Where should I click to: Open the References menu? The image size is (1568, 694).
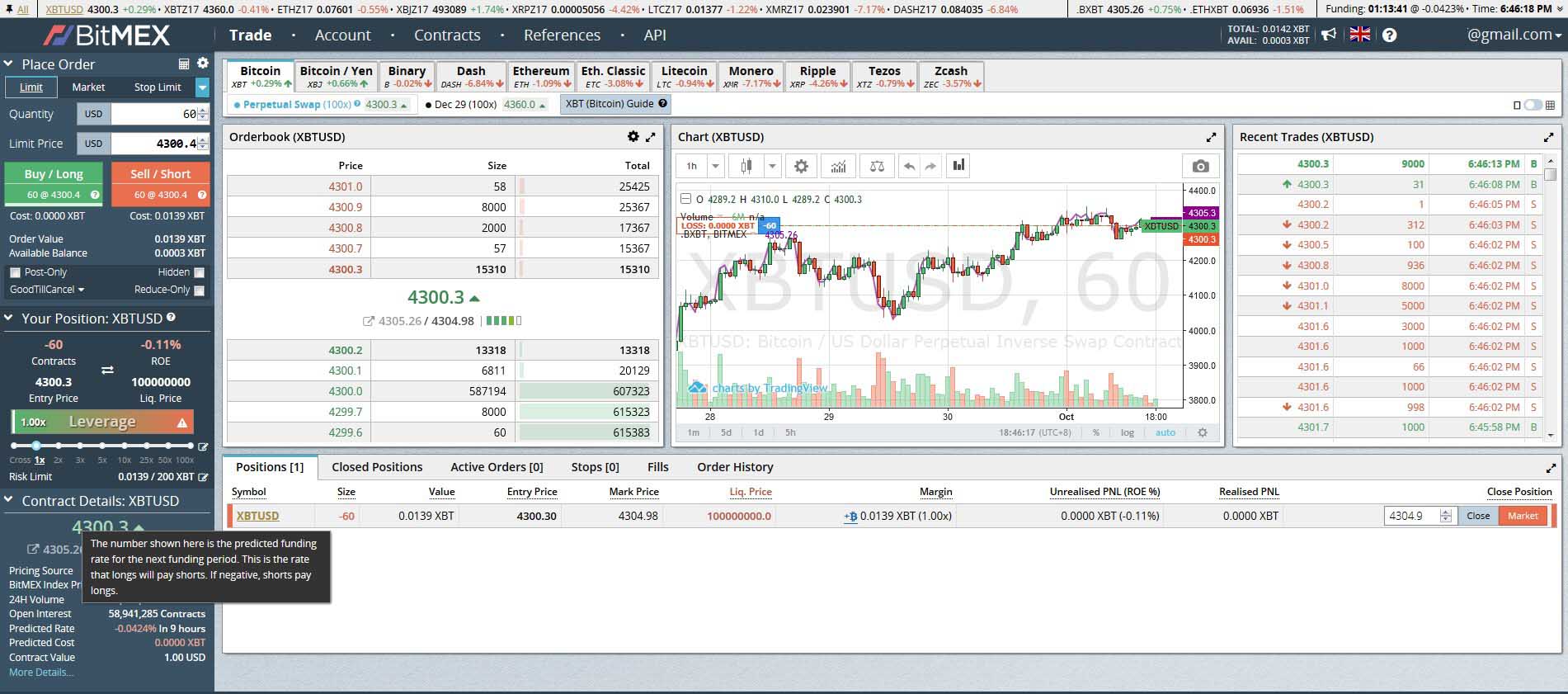tap(562, 35)
